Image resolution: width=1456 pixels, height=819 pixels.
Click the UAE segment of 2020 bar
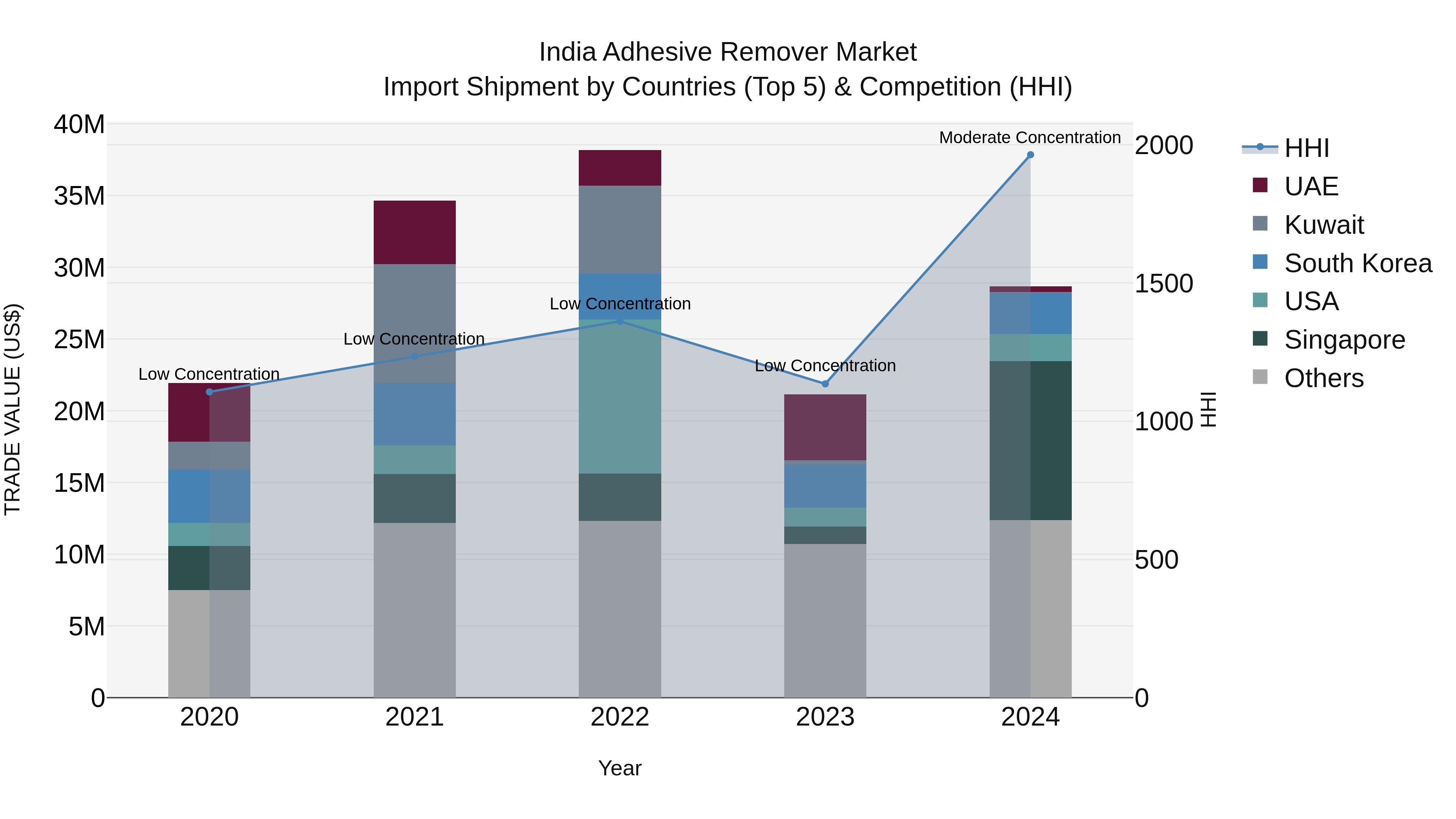[x=209, y=413]
